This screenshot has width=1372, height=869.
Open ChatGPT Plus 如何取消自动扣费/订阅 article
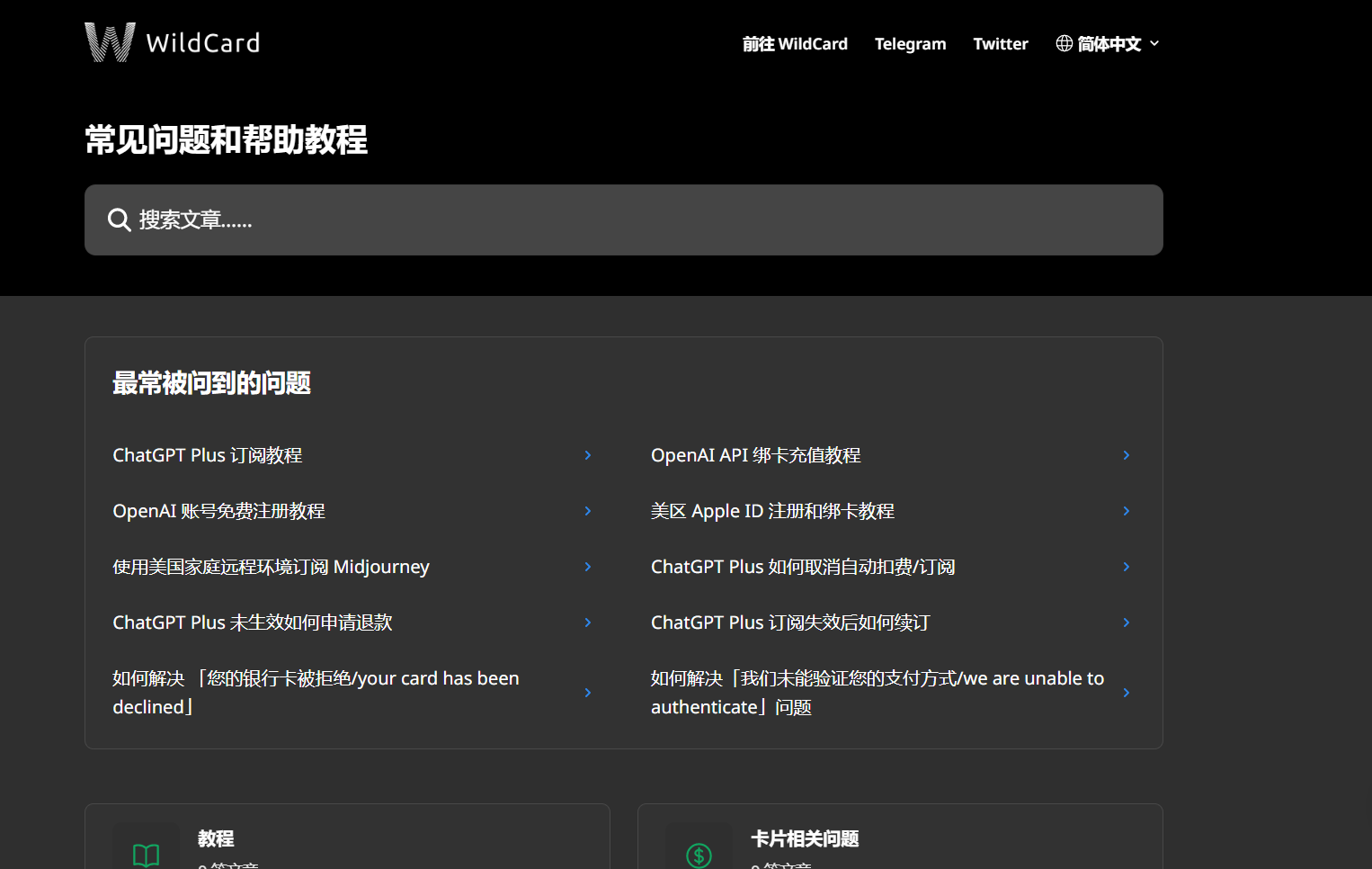pos(802,567)
